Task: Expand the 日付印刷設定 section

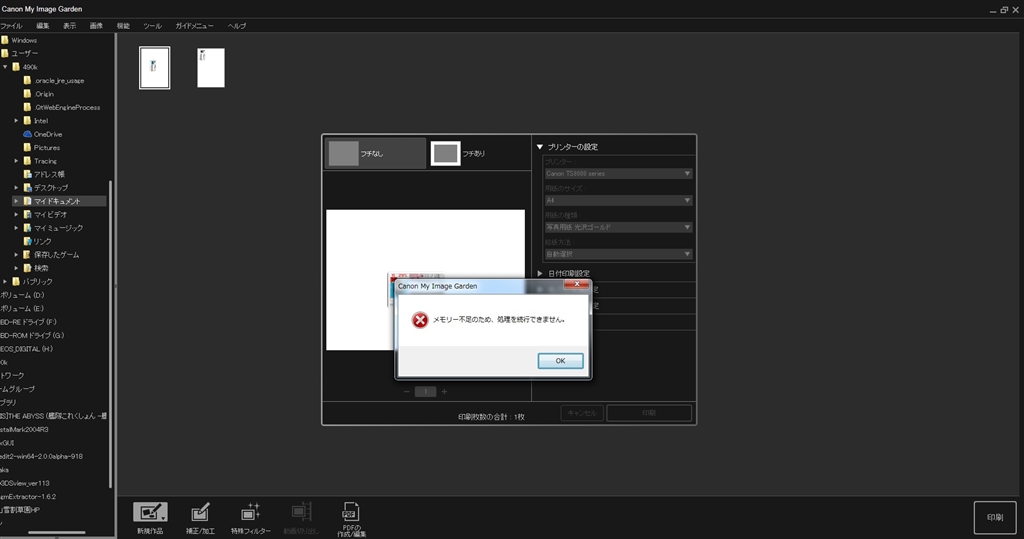Action: [x=540, y=273]
